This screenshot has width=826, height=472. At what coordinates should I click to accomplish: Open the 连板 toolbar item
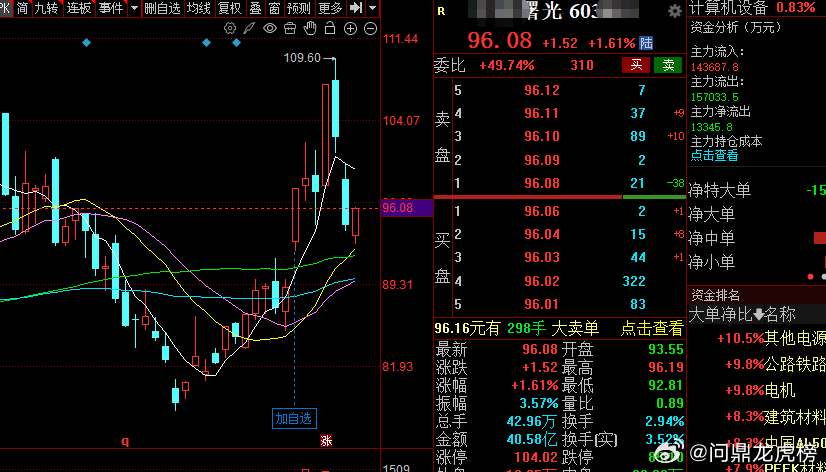(79, 8)
